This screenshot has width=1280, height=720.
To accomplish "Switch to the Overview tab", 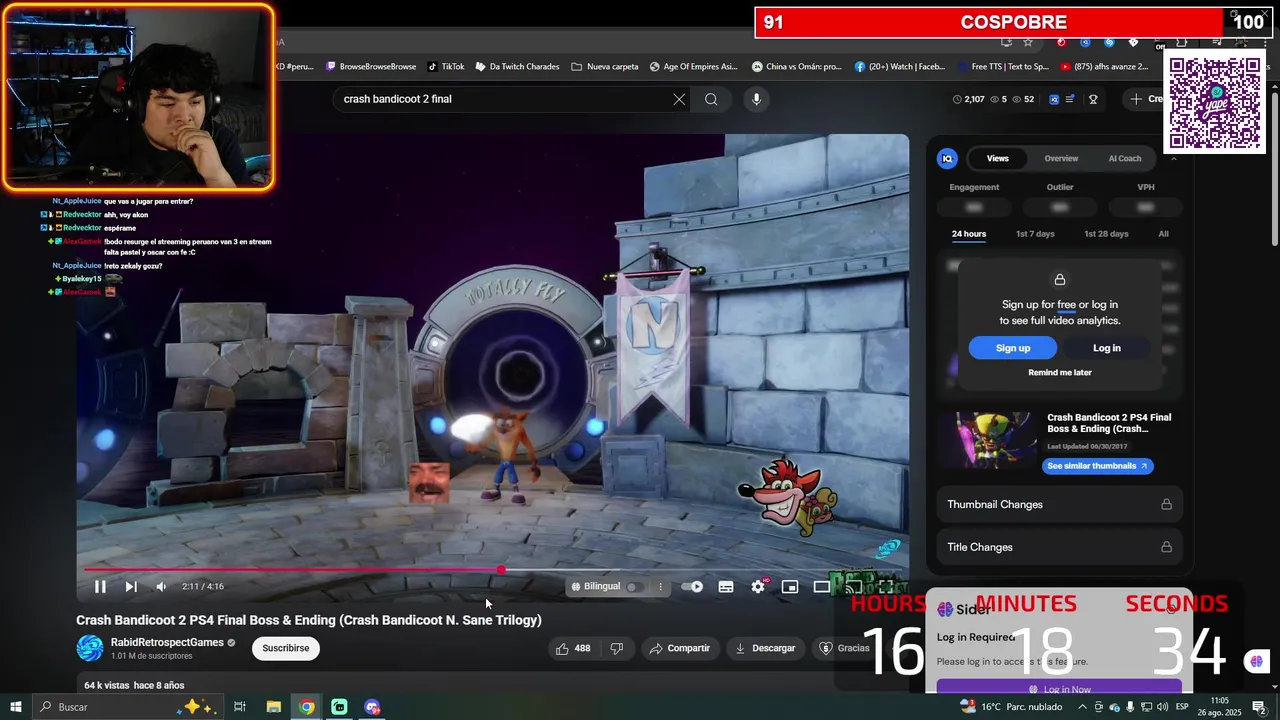I will click(x=1061, y=158).
